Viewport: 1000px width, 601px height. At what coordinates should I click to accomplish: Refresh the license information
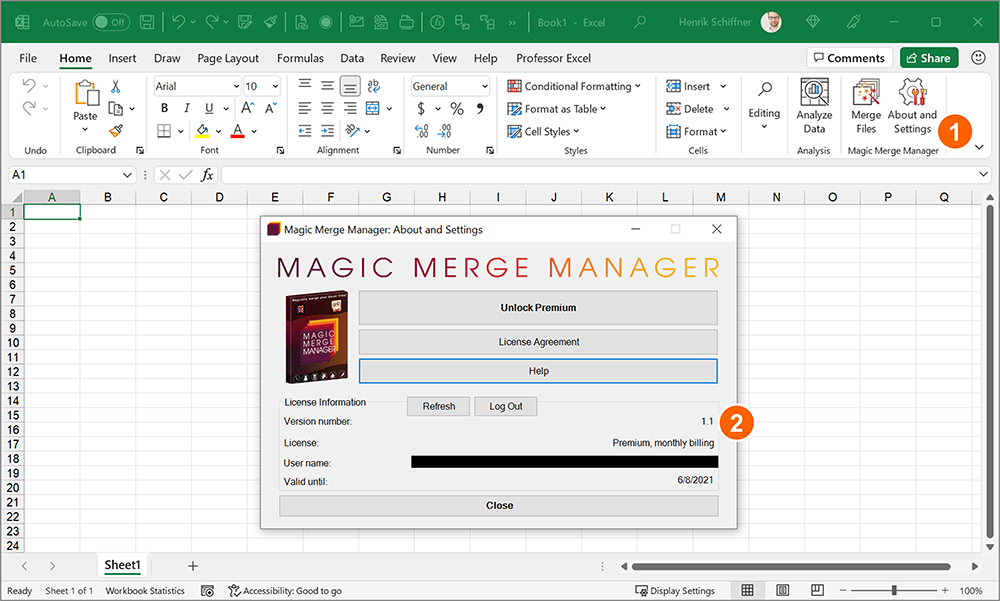point(438,406)
